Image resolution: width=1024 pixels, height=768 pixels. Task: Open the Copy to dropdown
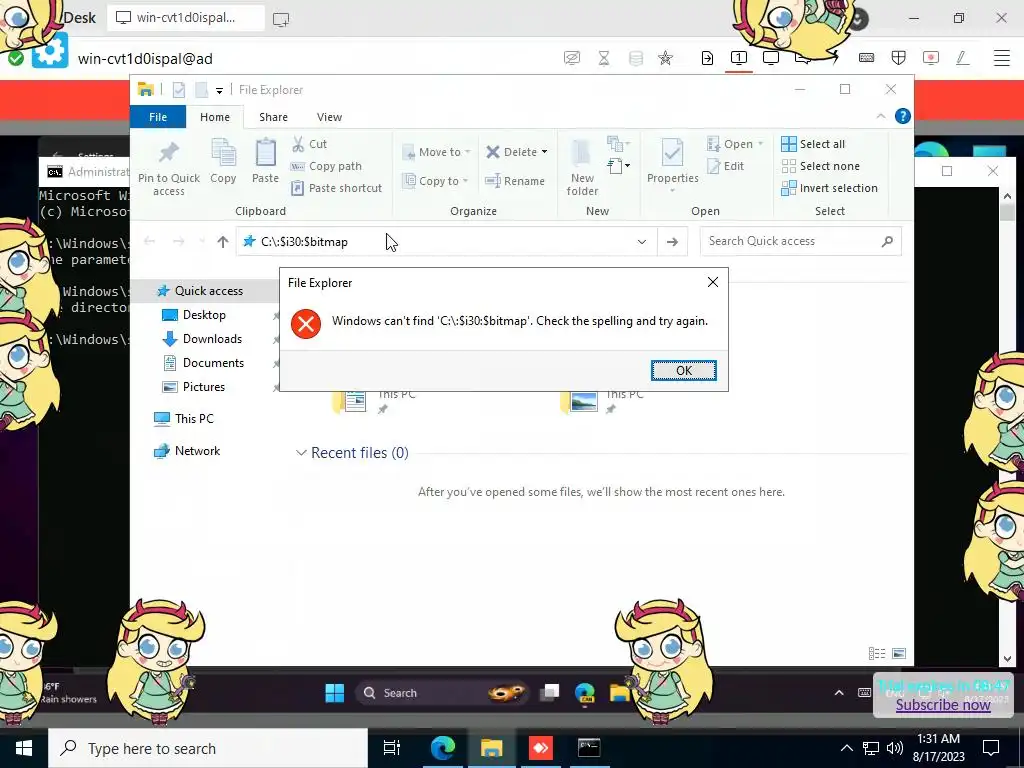click(x=435, y=181)
